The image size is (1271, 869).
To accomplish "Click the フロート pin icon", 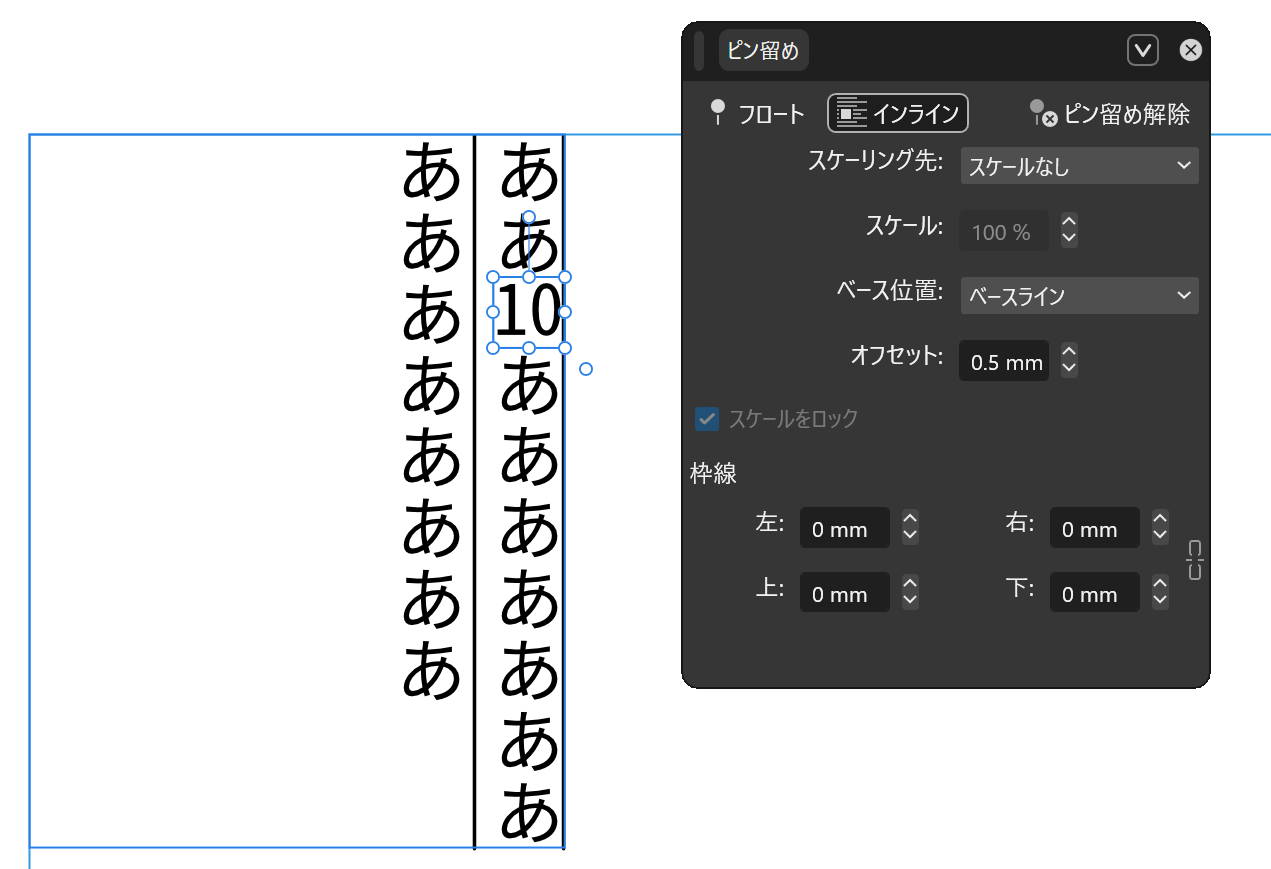I will click(719, 113).
